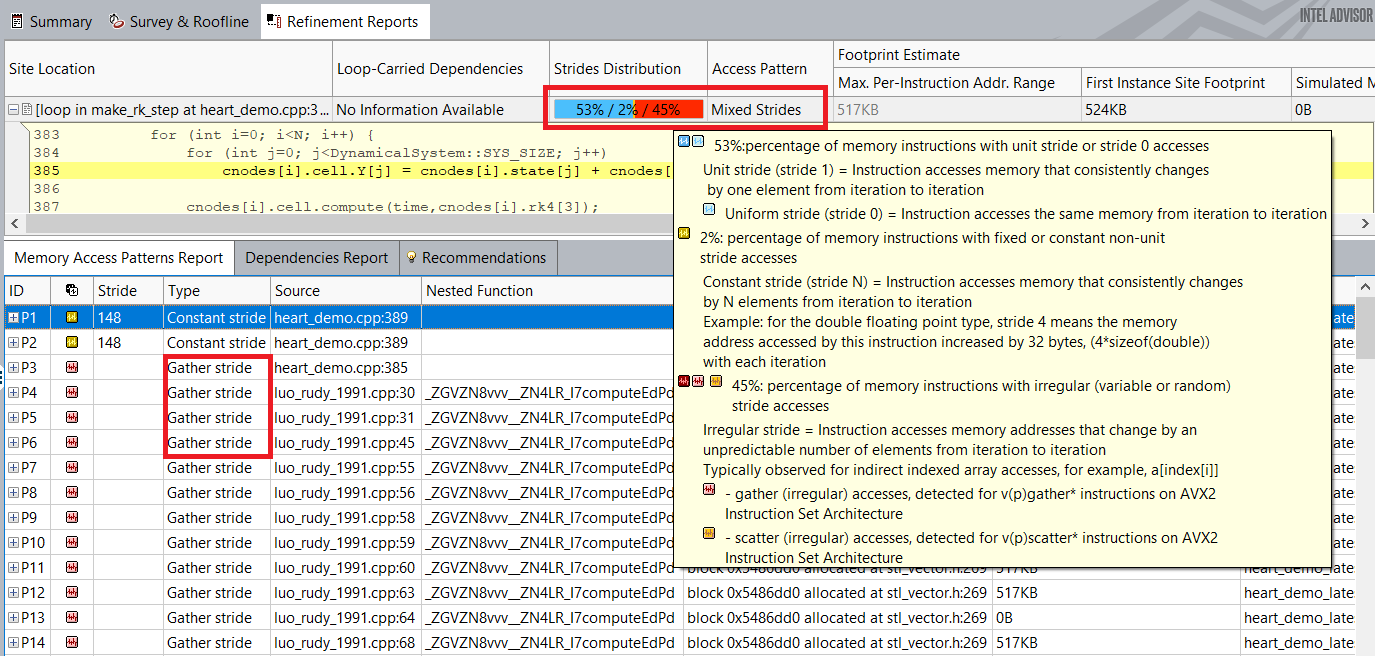Viewport: 1375px width, 656px height.
Task: Click the red gather stride icon for P3
Action: (71, 367)
